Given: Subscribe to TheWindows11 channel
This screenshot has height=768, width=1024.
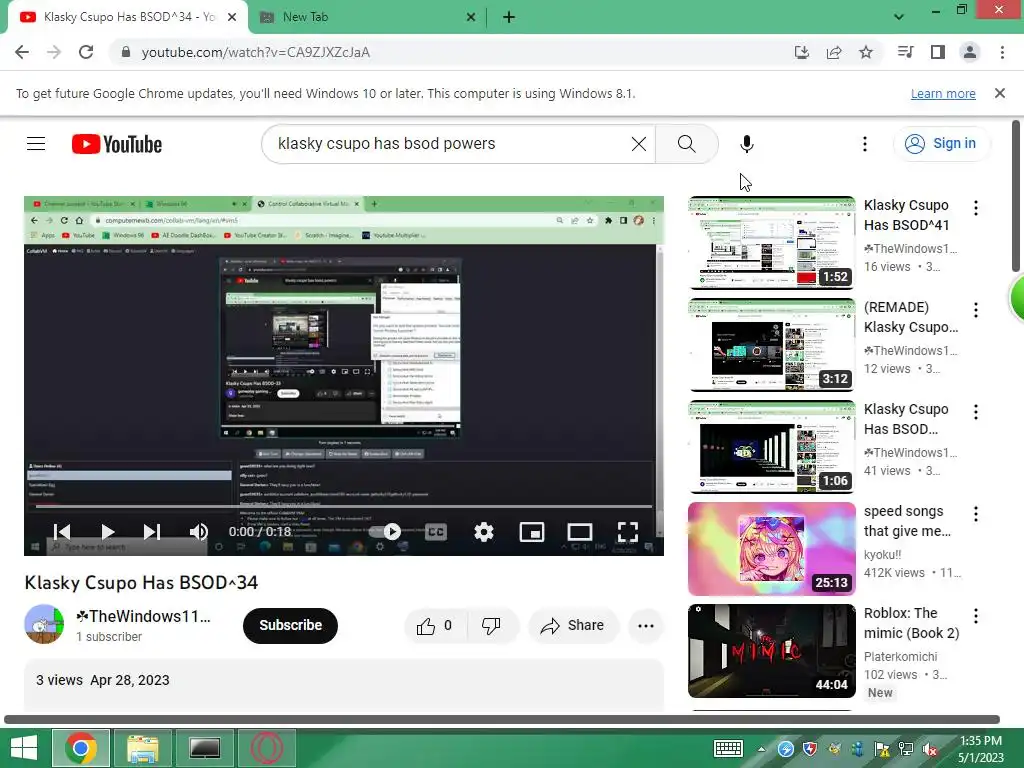Looking at the screenshot, I should (x=291, y=626).
